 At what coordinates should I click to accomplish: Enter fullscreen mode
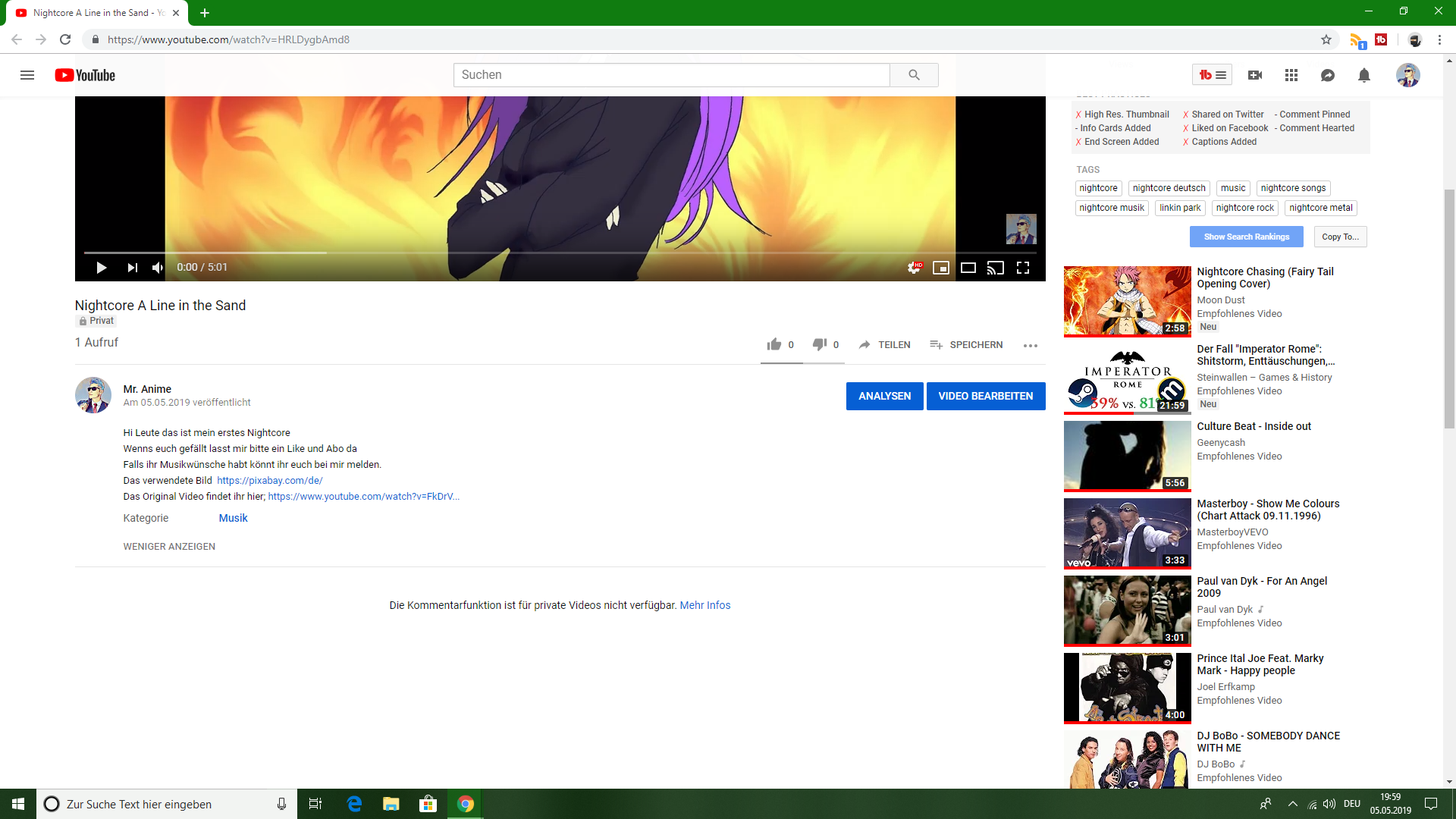tap(1023, 268)
